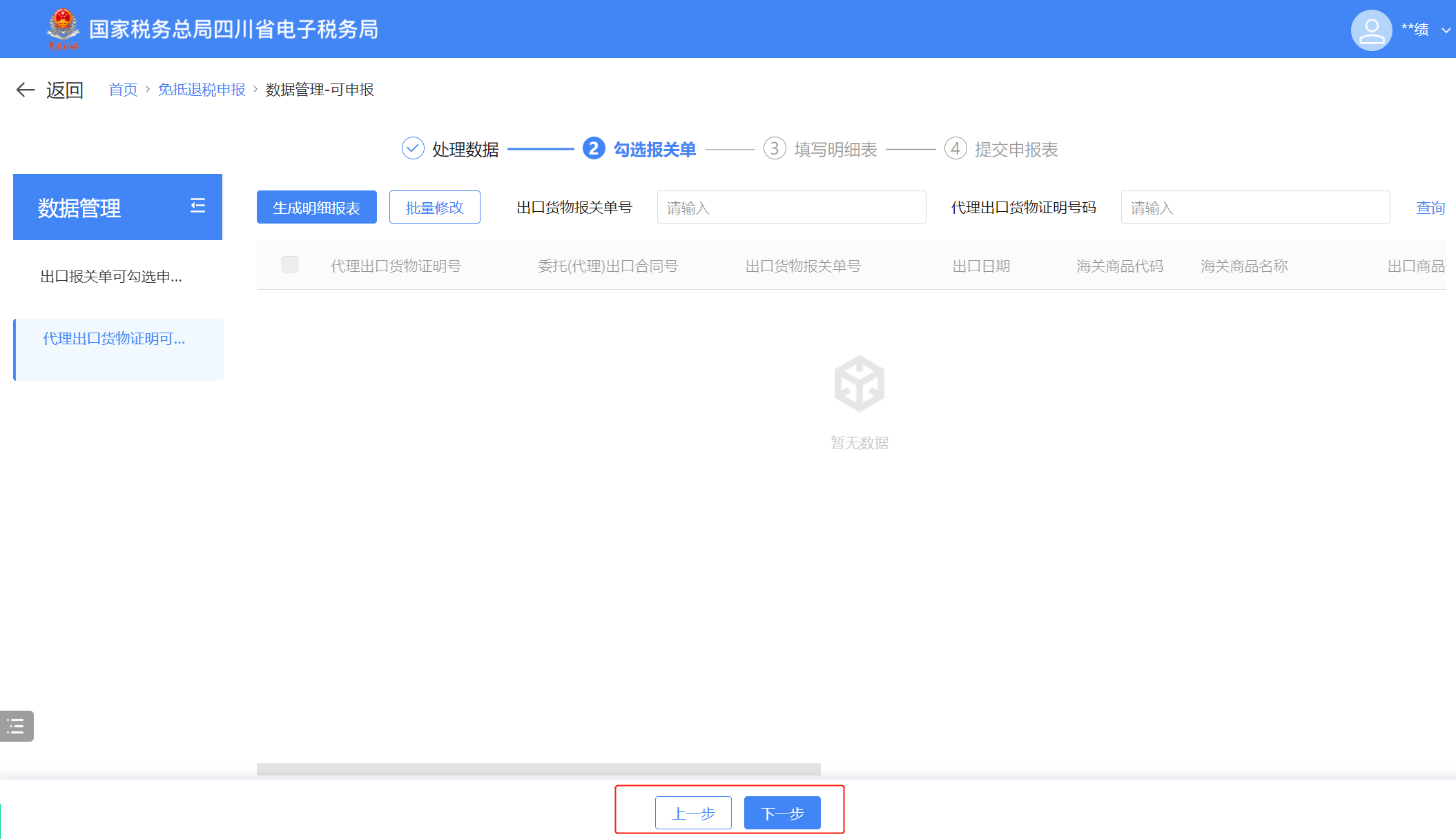Click the 处理数据 completed checkmark step icon

413,148
